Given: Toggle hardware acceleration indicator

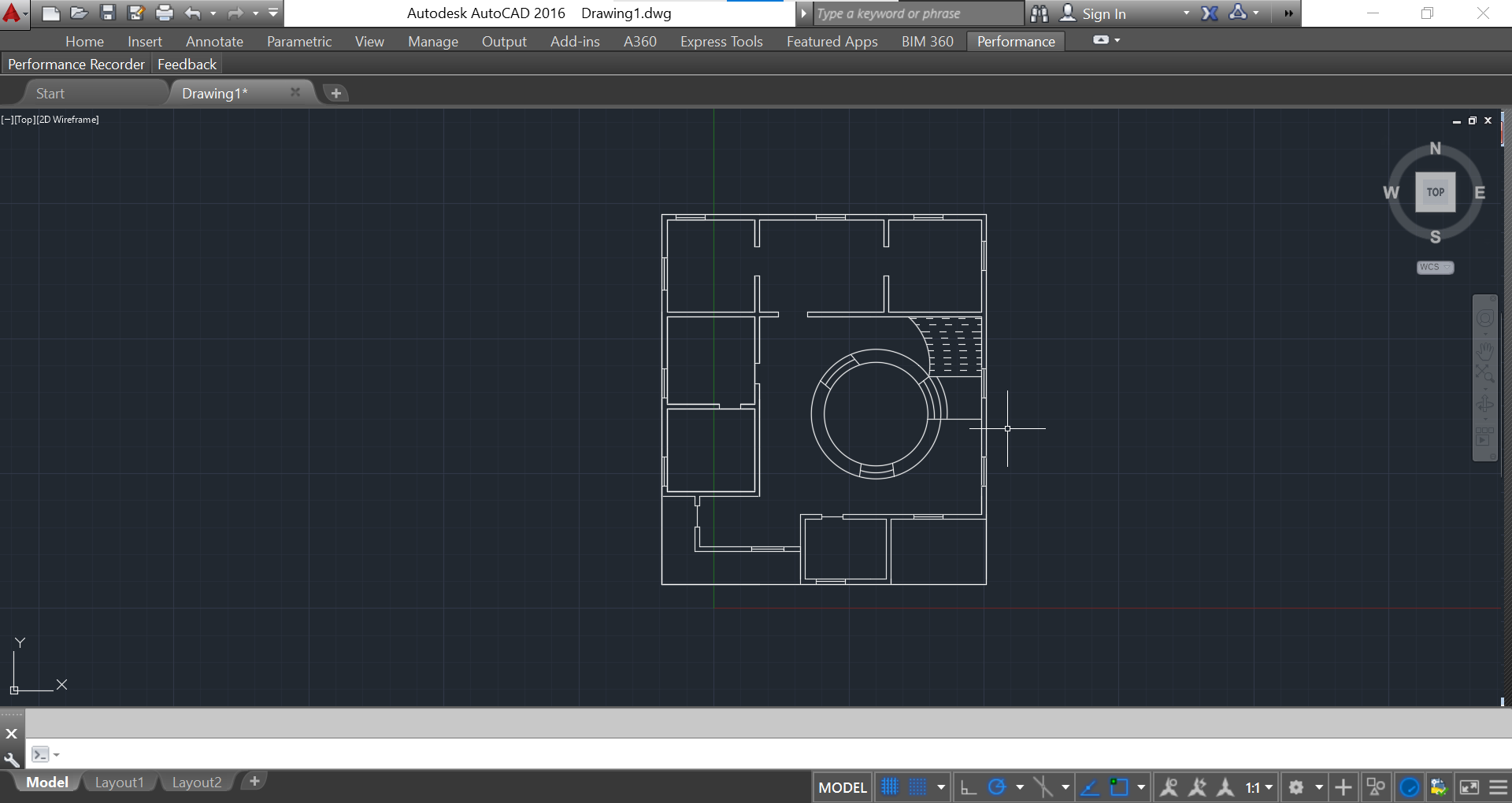Looking at the screenshot, I should pos(1410,786).
